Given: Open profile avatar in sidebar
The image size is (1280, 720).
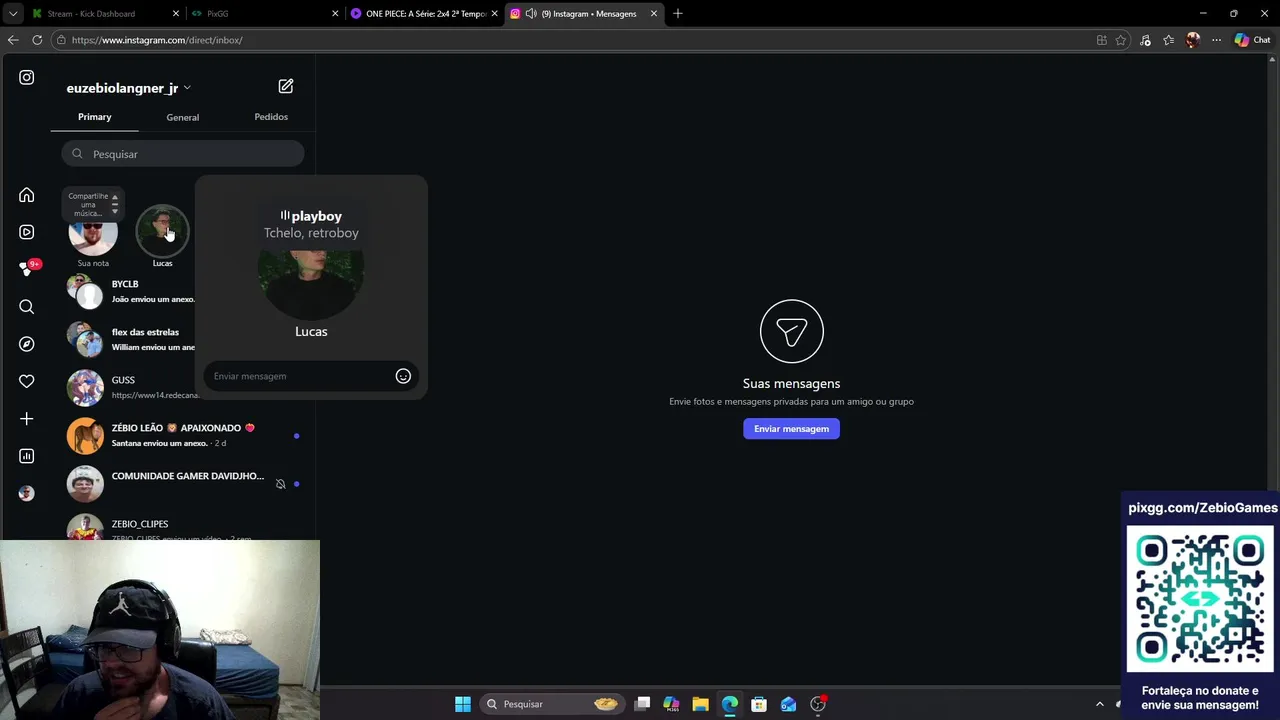Looking at the screenshot, I should coord(27,493).
